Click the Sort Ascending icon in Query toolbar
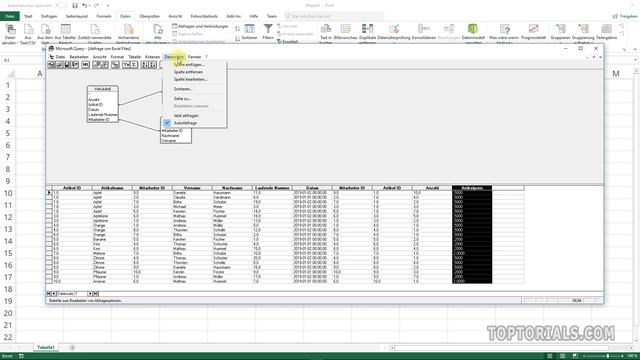The image size is (640, 360). pyautogui.click(x=145, y=65)
